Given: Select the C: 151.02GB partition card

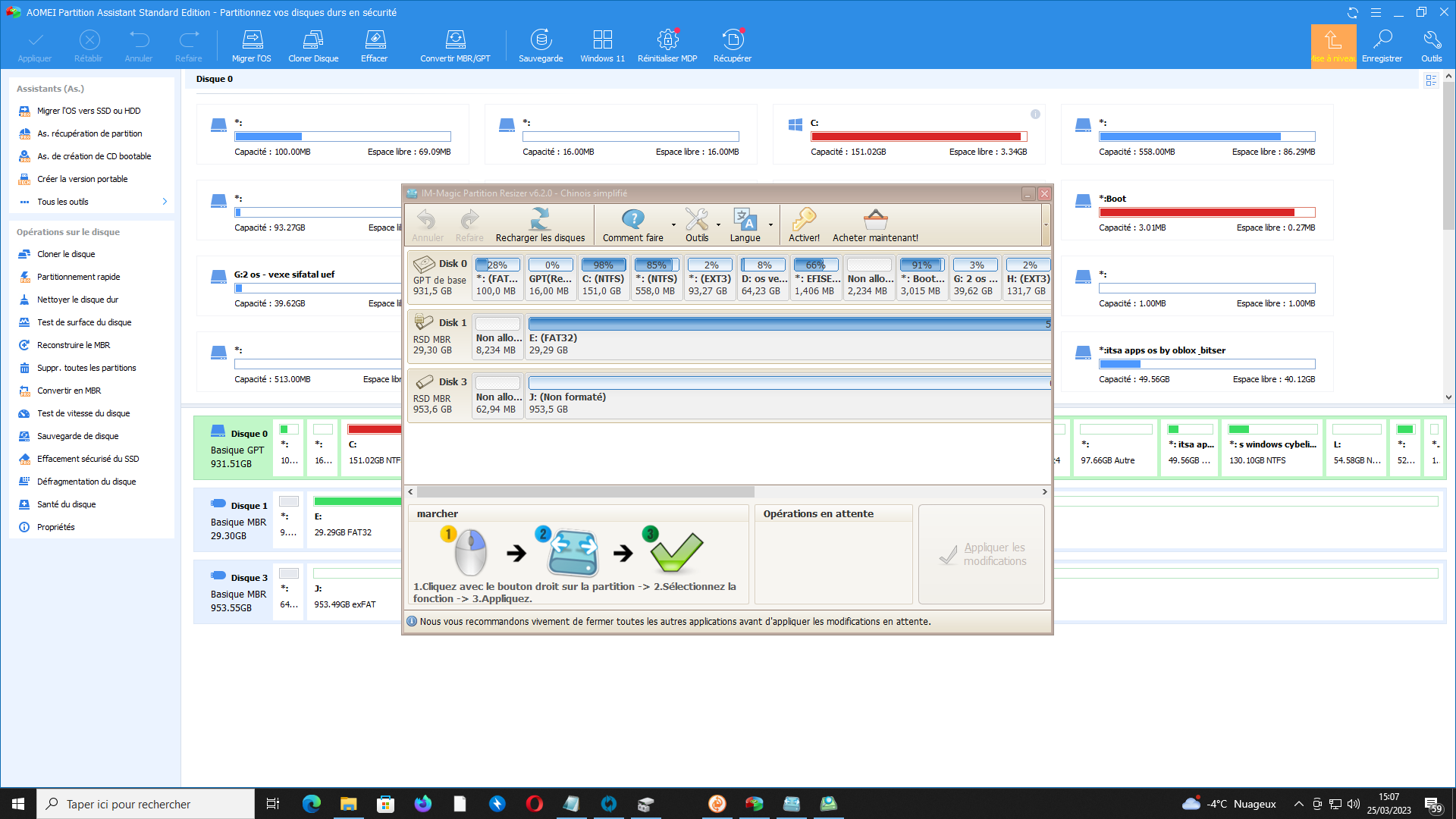Looking at the screenshot, I should pyautogui.click(x=908, y=134).
